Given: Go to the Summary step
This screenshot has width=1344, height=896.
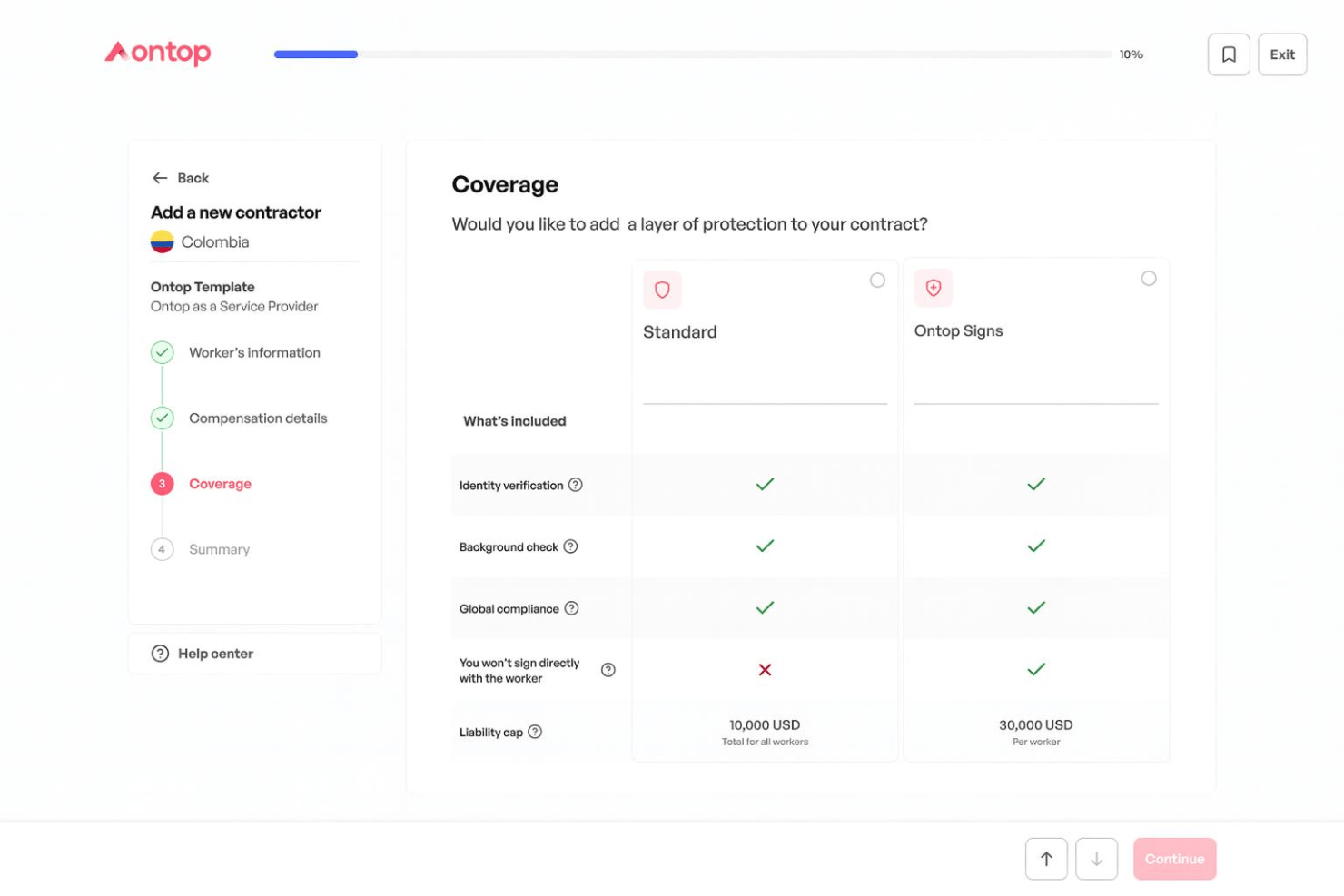Looking at the screenshot, I should pos(219,549).
